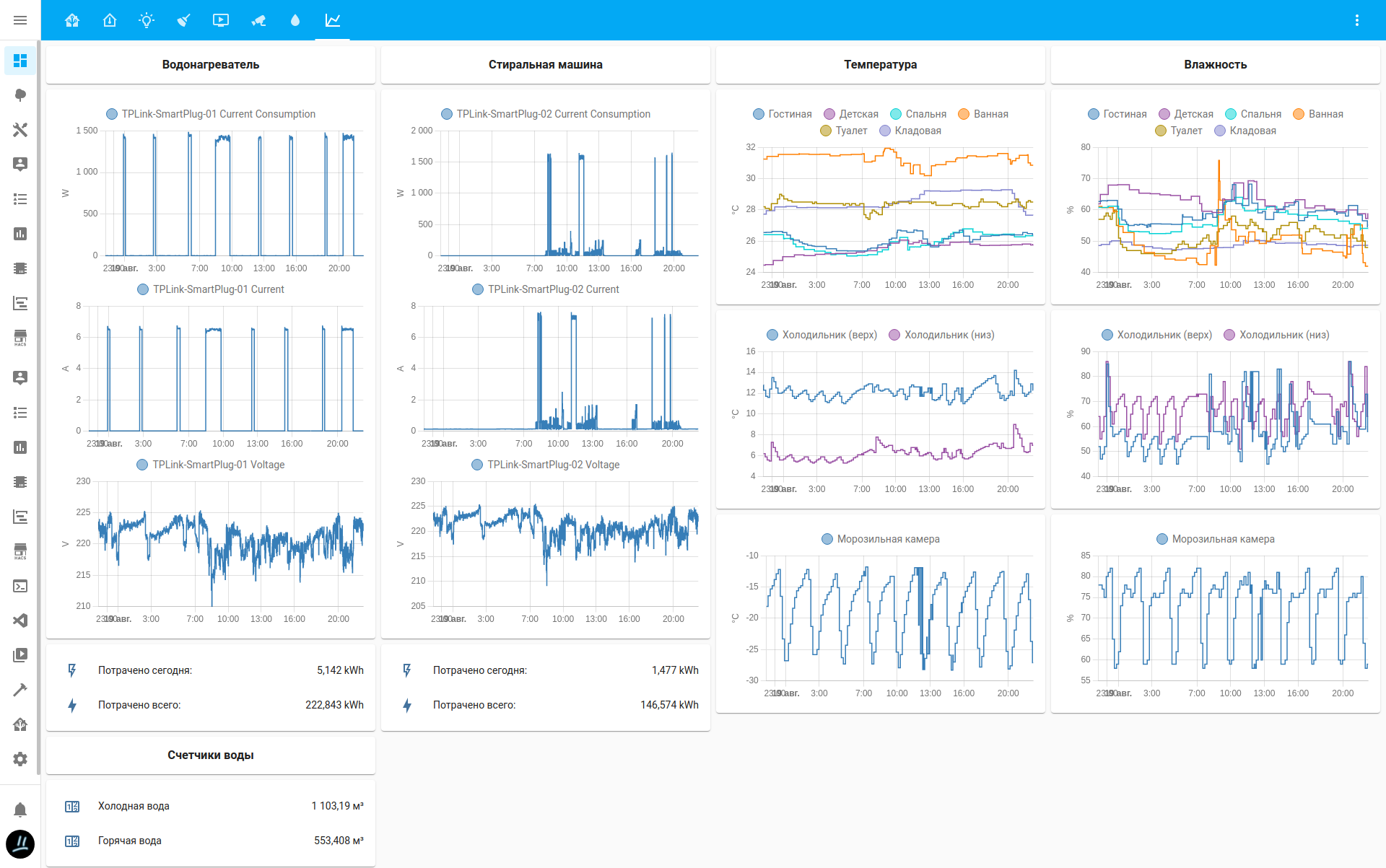
Task: Click orange Ванная swatch in Влажность legend
Action: (x=1299, y=114)
